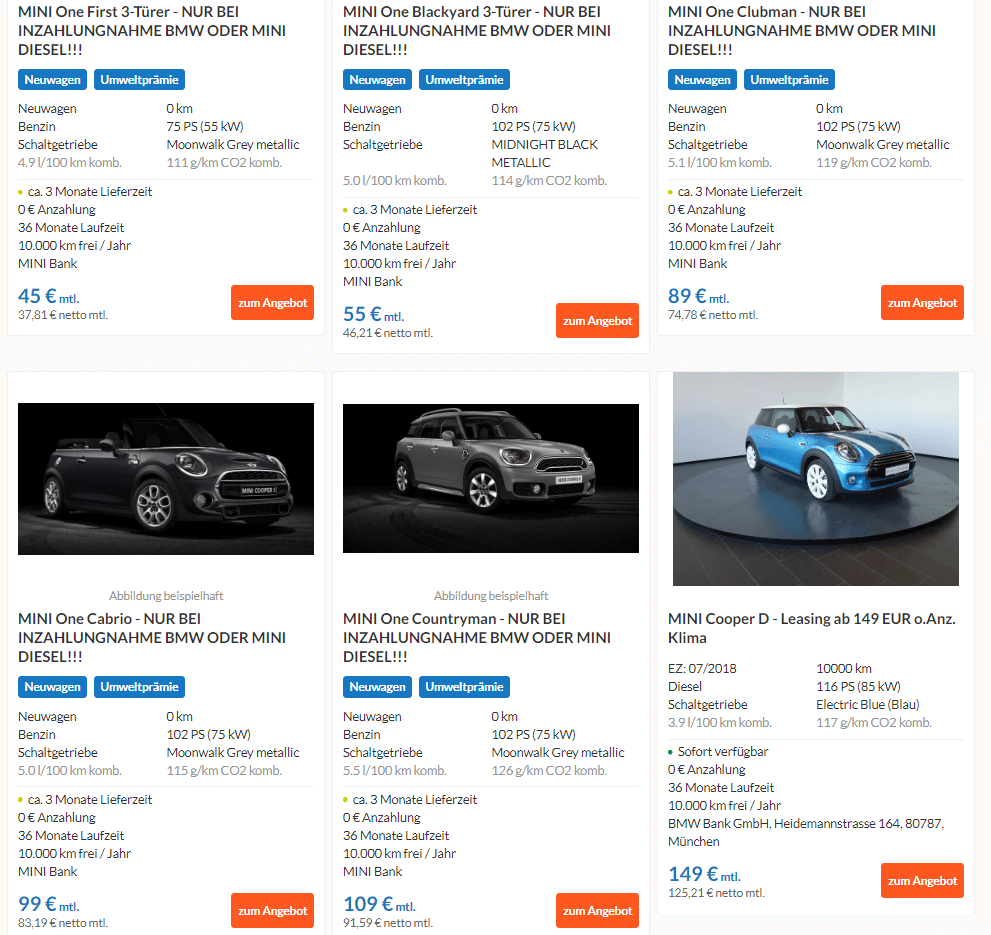Click zum Angebot for MINI One Blackyard
Image resolution: width=991 pixels, height=935 pixels.
[x=597, y=321]
